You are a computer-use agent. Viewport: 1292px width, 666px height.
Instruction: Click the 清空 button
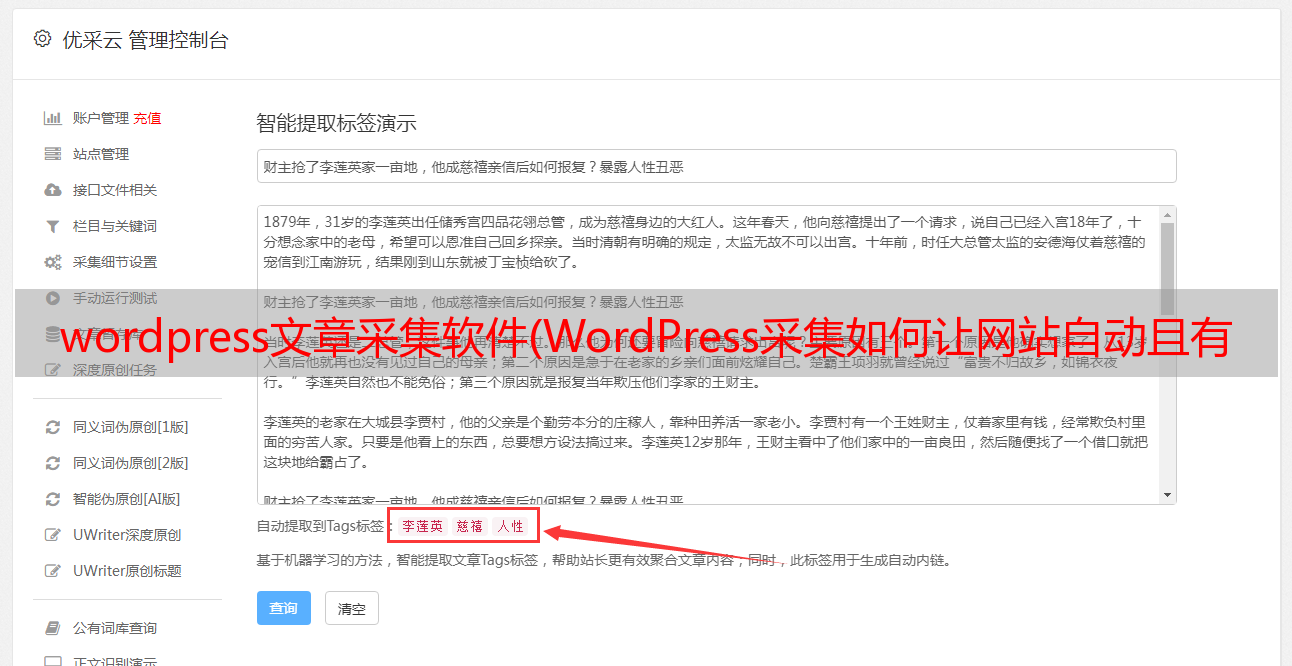pos(352,608)
